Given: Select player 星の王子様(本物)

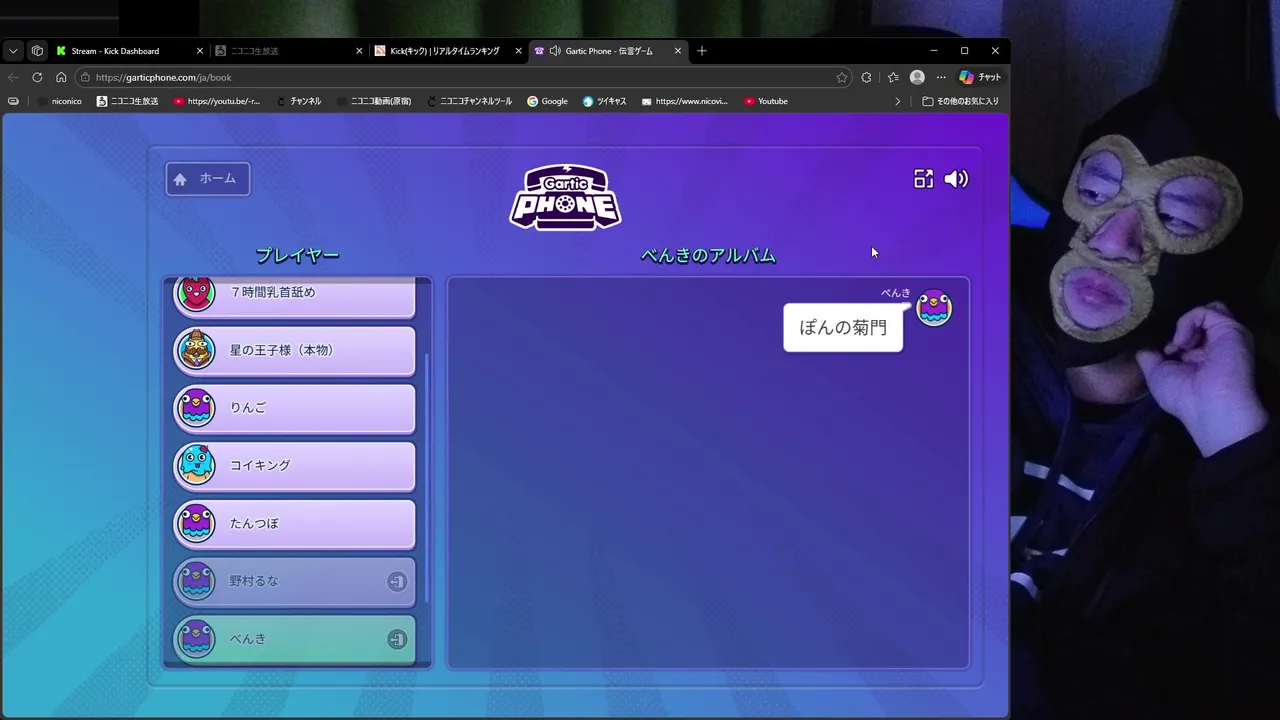Looking at the screenshot, I should [295, 350].
